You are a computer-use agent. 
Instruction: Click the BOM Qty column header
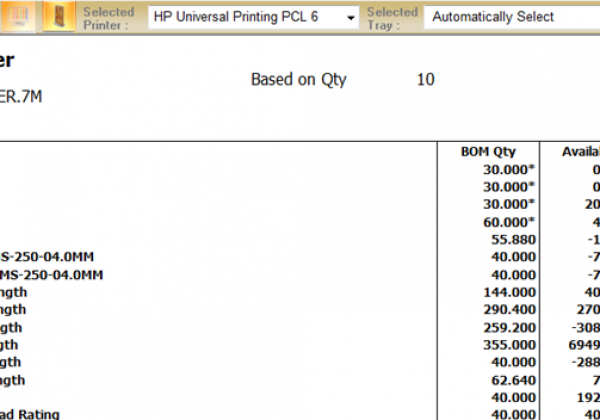[488, 152]
